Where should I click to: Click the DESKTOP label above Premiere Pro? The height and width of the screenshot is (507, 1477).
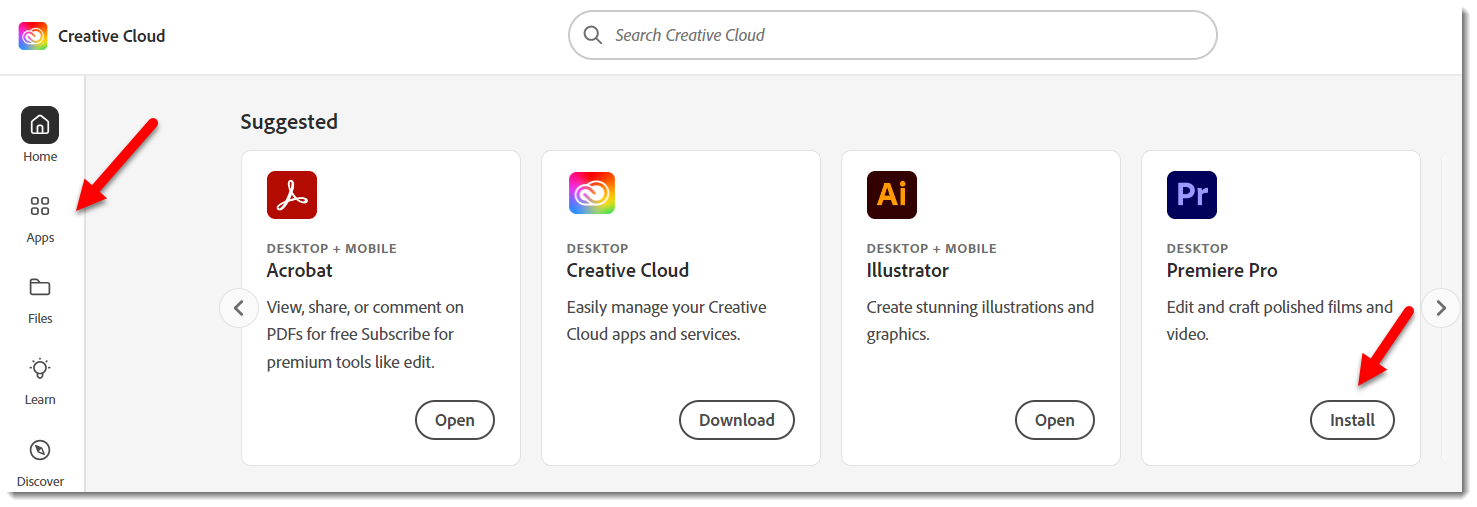click(1198, 248)
